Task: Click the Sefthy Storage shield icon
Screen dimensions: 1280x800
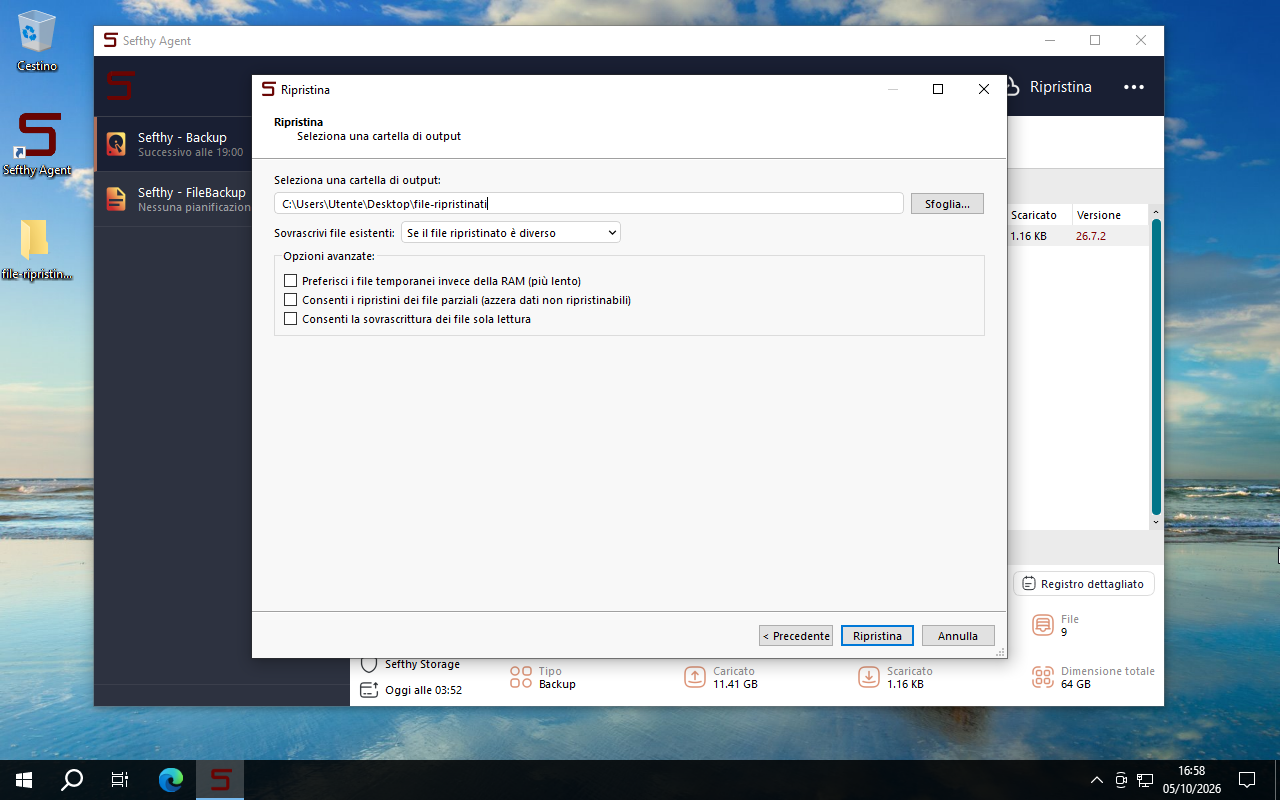Action: (369, 664)
